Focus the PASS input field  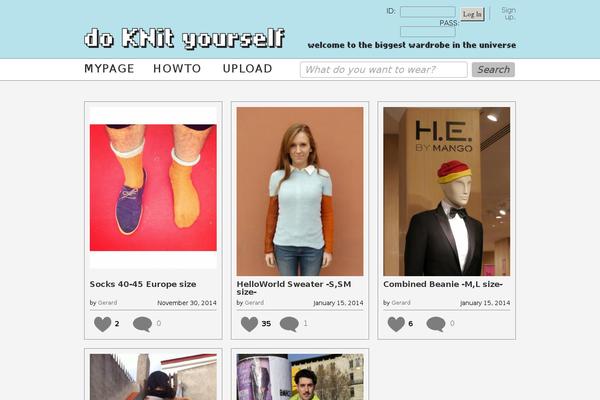[x=428, y=31]
